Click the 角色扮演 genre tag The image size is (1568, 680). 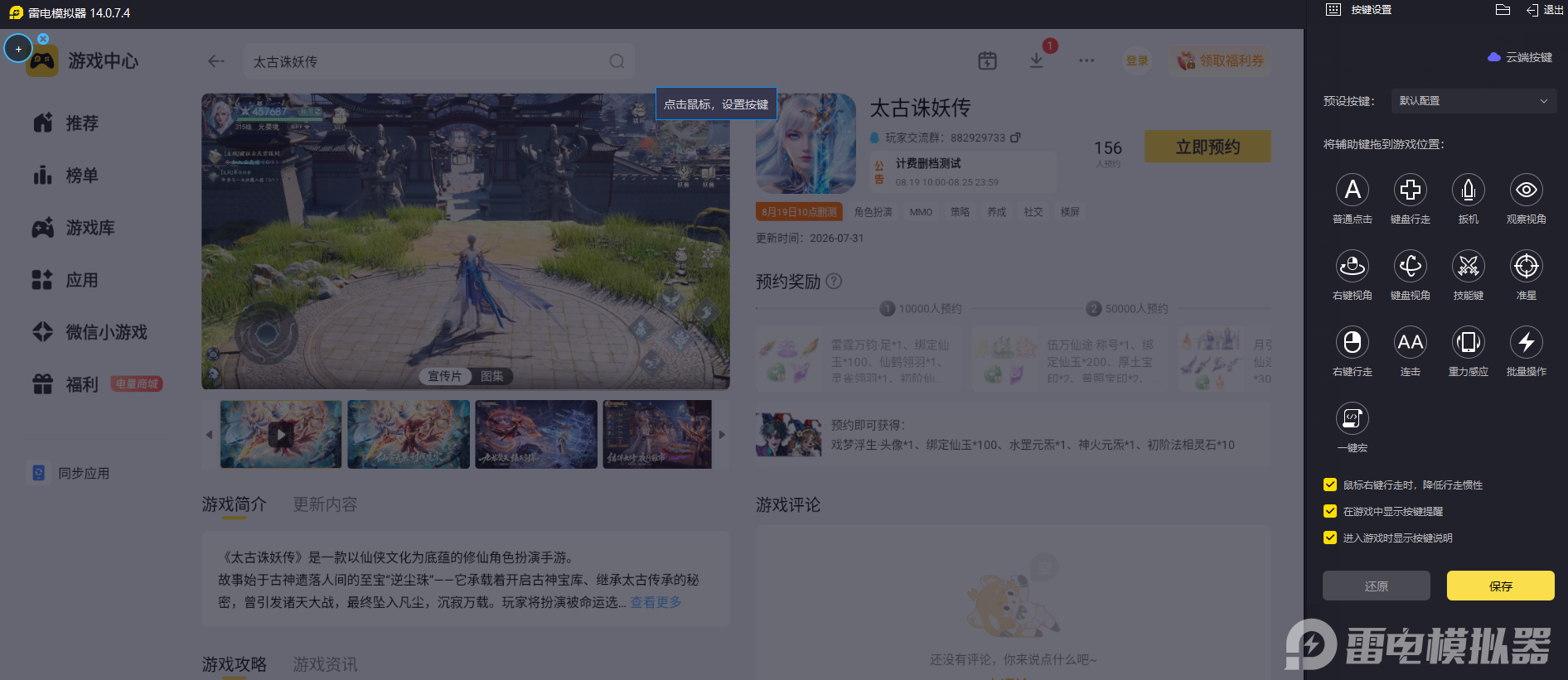874,212
